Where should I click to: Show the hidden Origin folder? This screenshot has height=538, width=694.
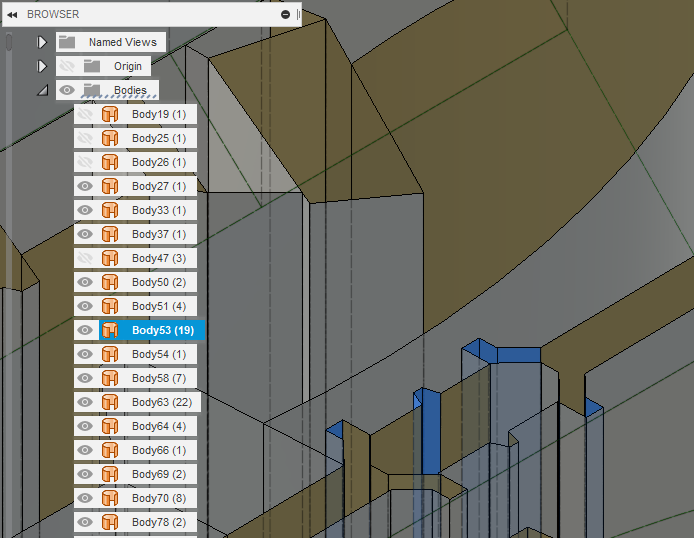[67, 66]
